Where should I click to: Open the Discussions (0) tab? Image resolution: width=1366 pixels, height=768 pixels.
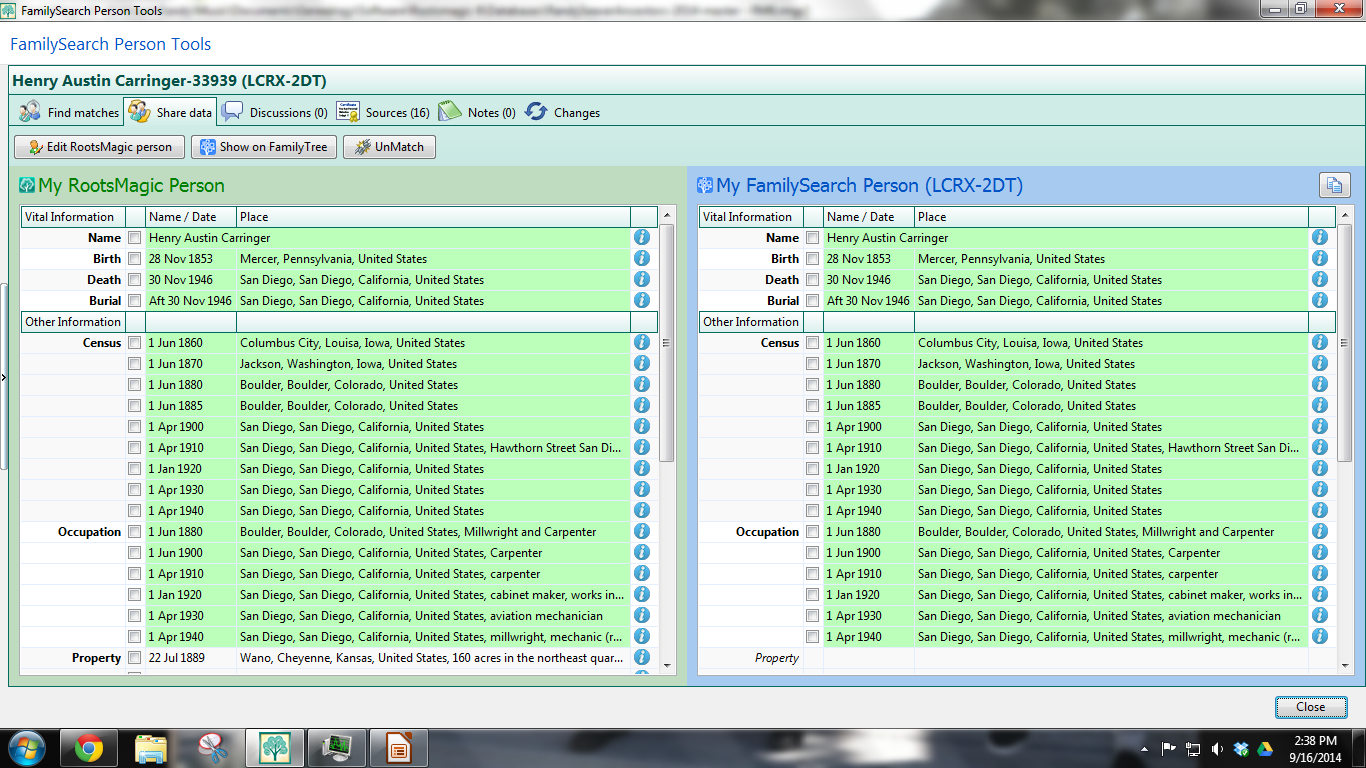click(x=274, y=112)
